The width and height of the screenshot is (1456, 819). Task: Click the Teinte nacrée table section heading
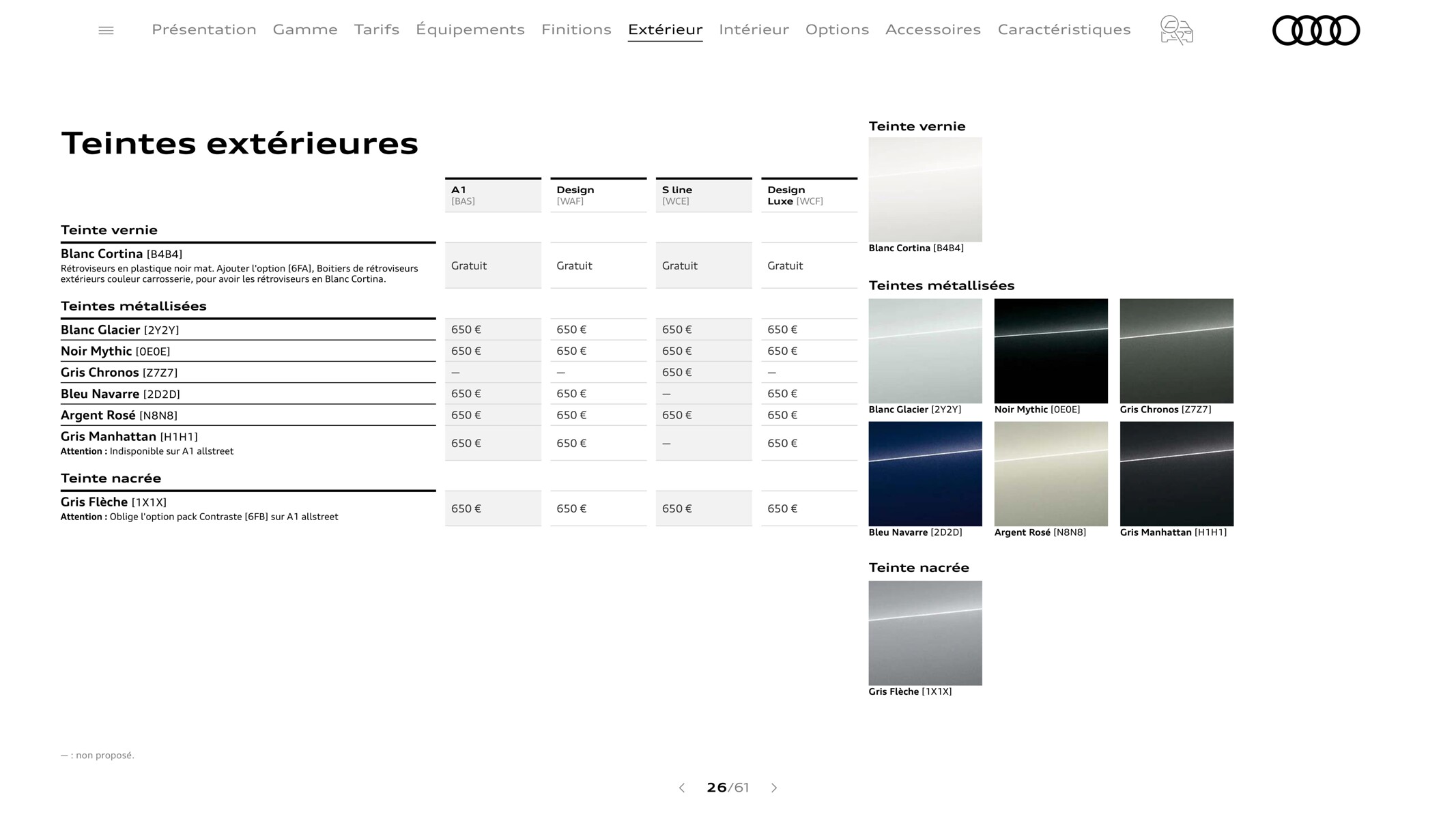(x=111, y=478)
